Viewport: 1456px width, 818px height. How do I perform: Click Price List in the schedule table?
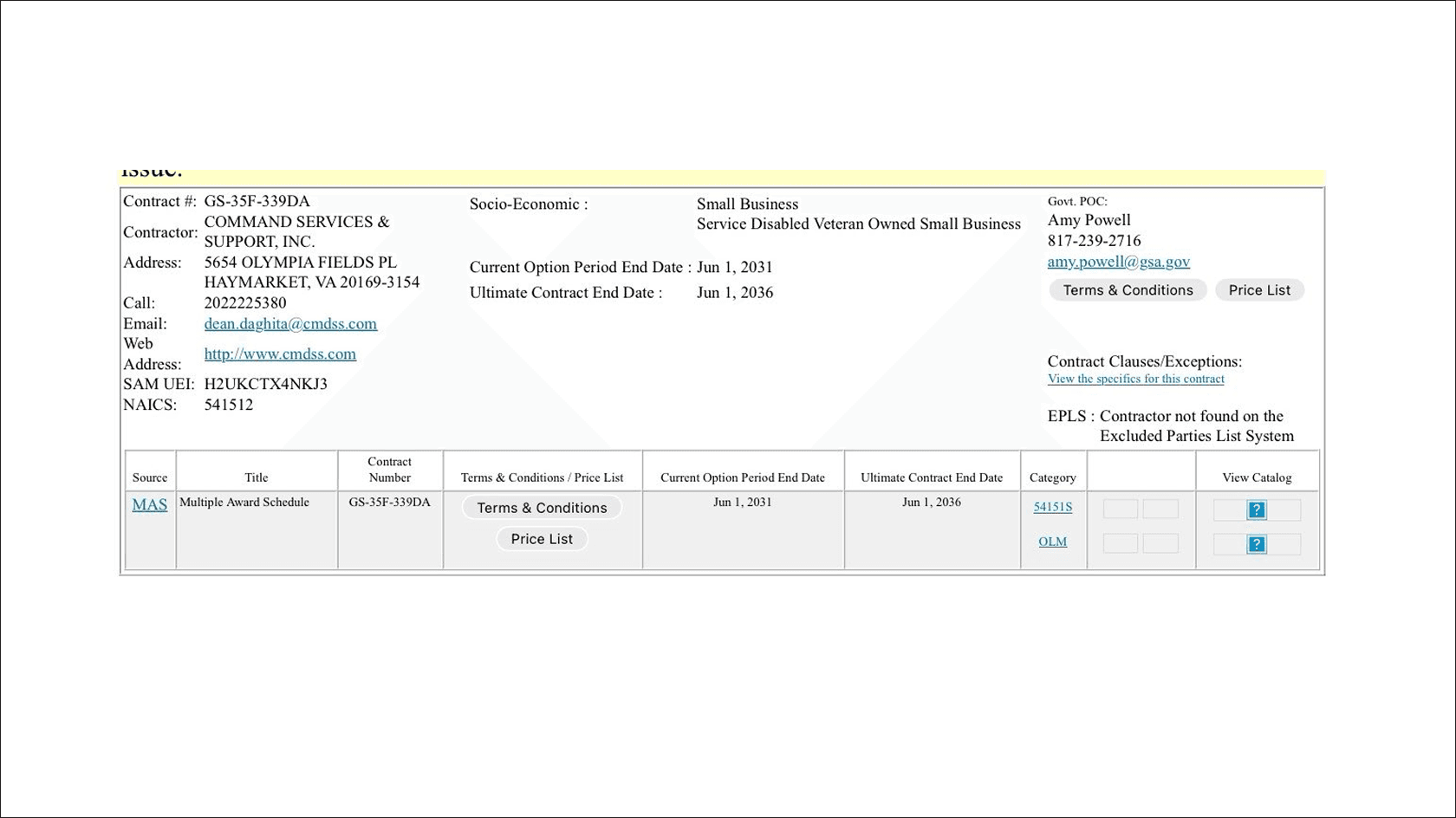[542, 538]
